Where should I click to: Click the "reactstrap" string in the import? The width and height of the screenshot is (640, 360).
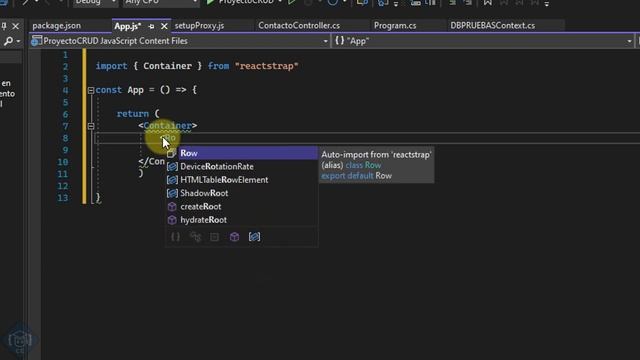tap(267, 66)
